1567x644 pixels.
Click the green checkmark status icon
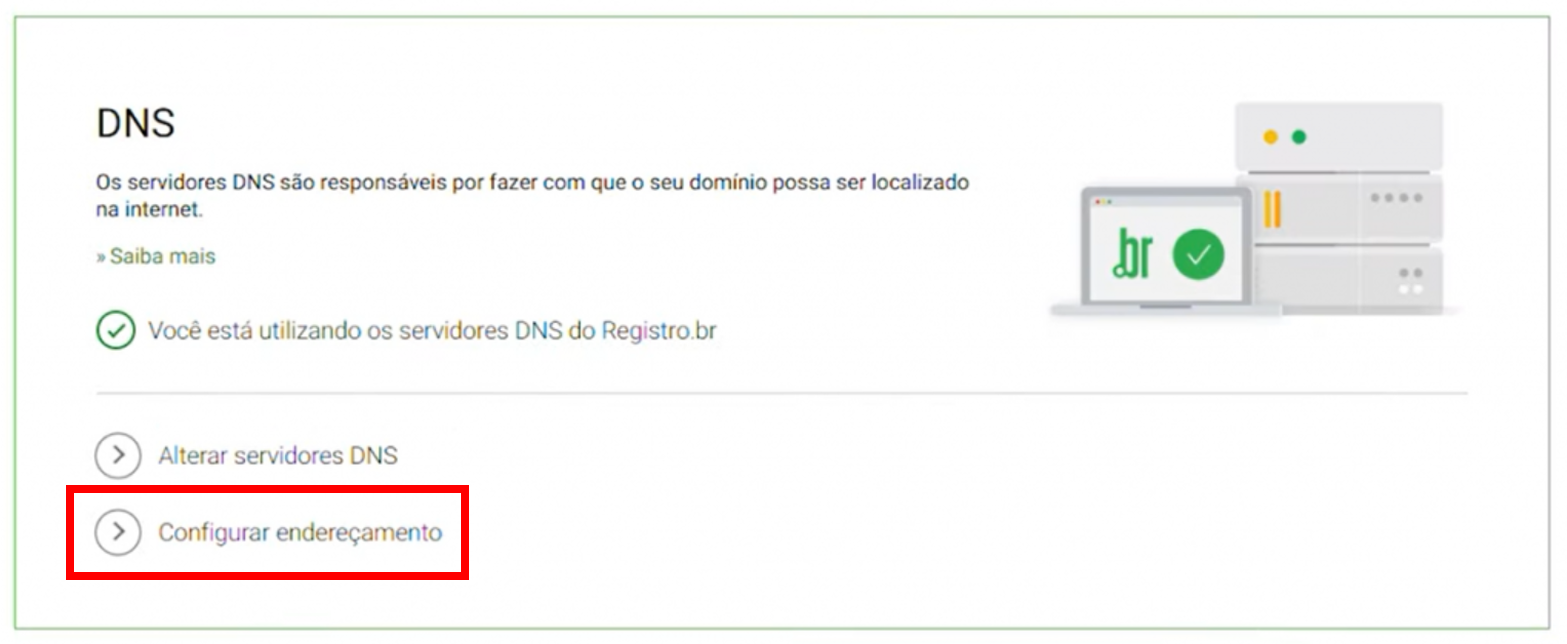pyautogui.click(x=116, y=330)
